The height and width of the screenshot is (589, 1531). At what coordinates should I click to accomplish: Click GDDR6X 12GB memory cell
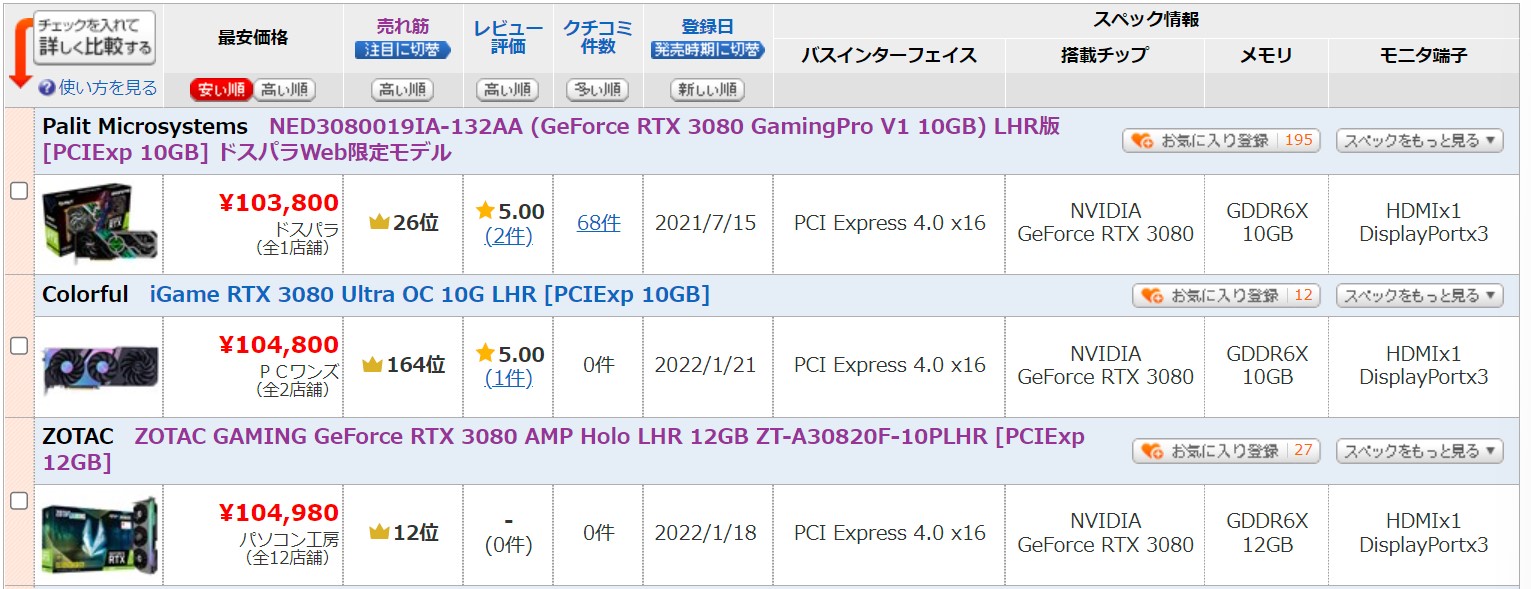1267,533
